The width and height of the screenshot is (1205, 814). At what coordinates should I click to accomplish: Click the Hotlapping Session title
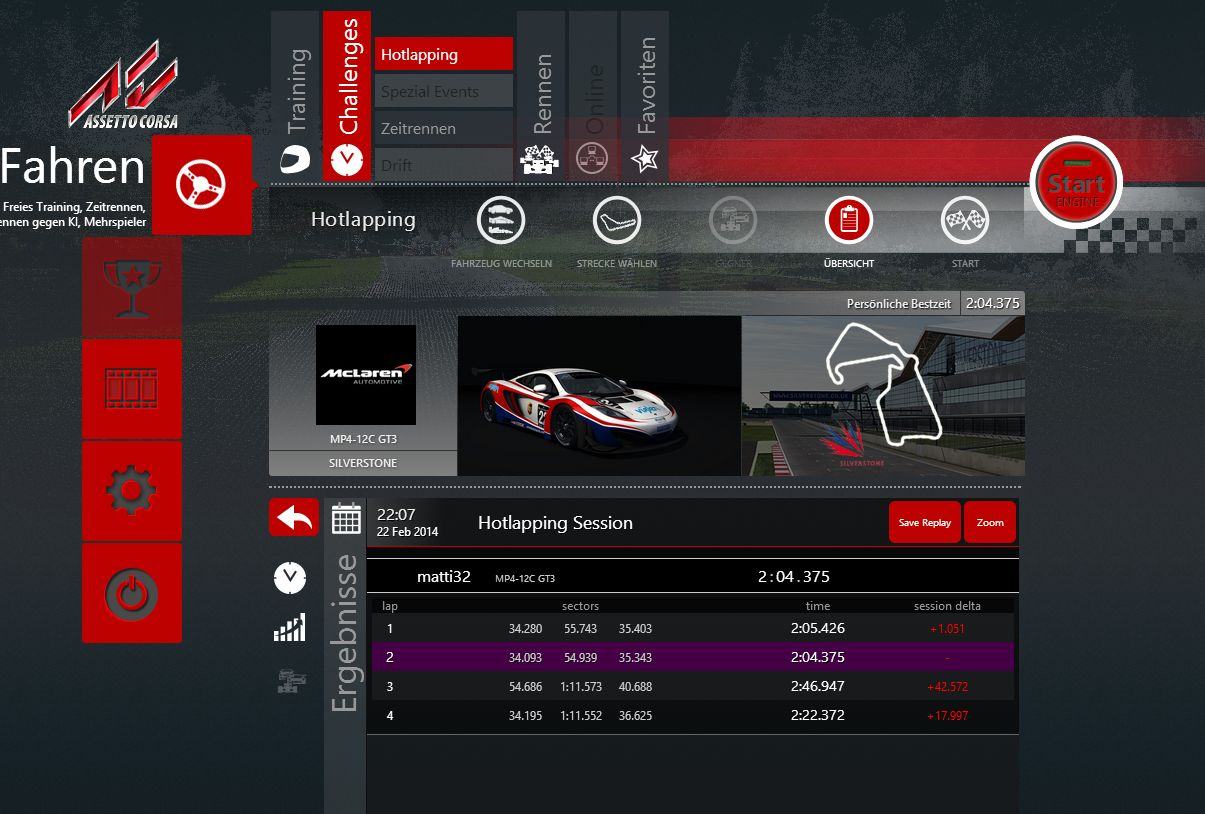(x=555, y=523)
